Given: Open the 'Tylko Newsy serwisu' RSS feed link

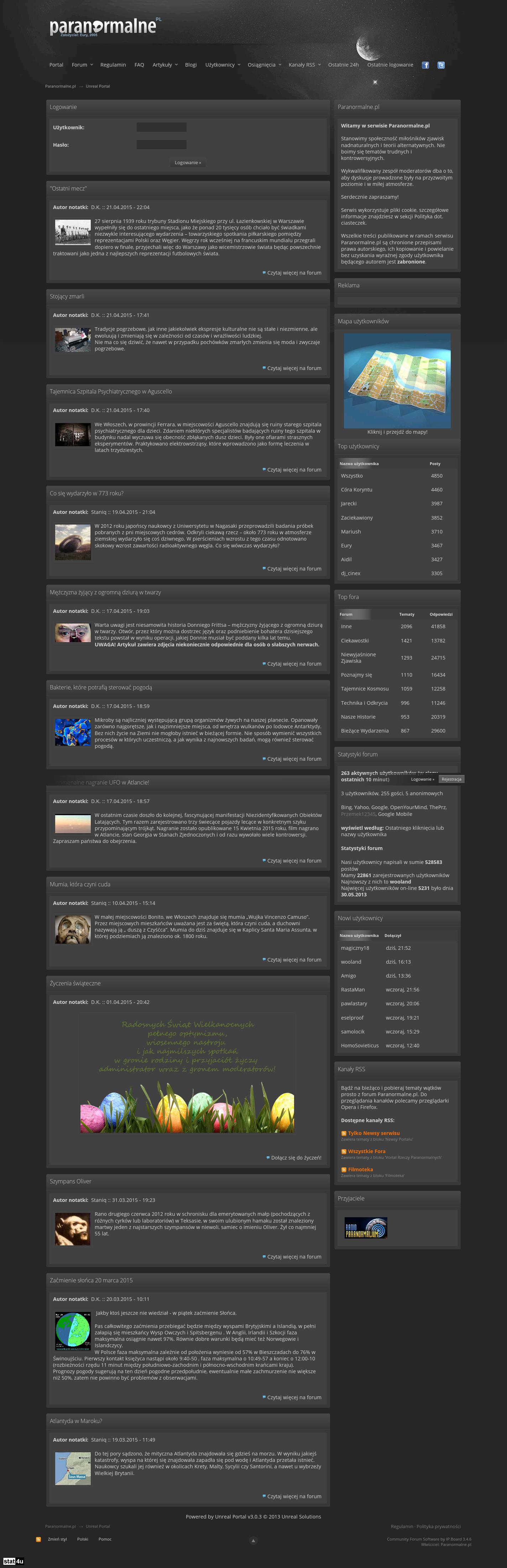Looking at the screenshot, I should pyautogui.click(x=374, y=1134).
